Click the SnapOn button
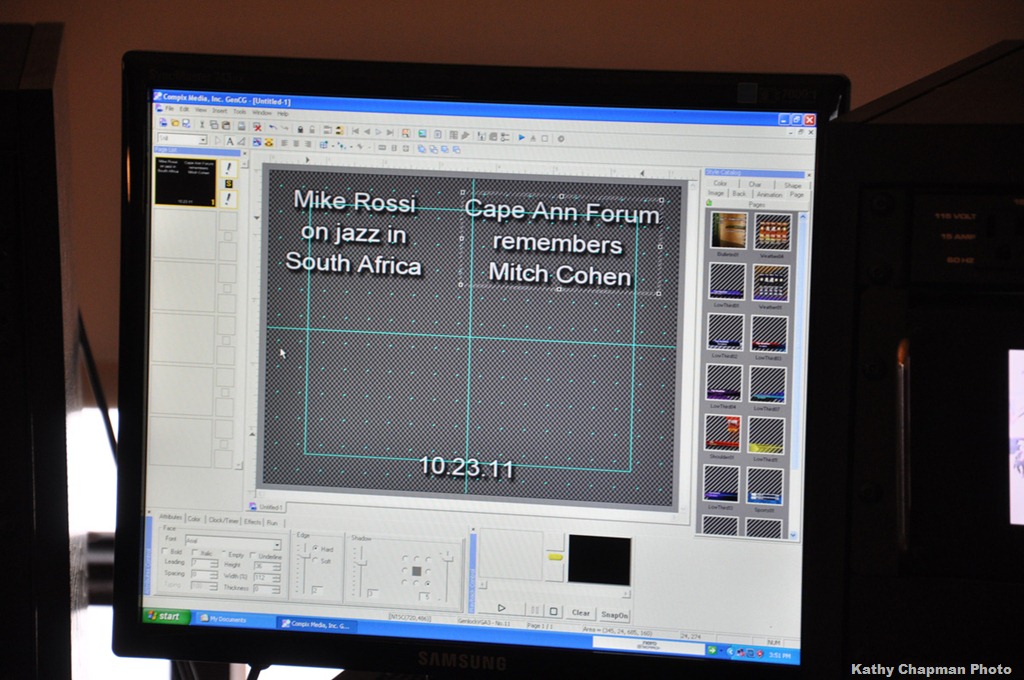The image size is (1024, 680). (614, 614)
